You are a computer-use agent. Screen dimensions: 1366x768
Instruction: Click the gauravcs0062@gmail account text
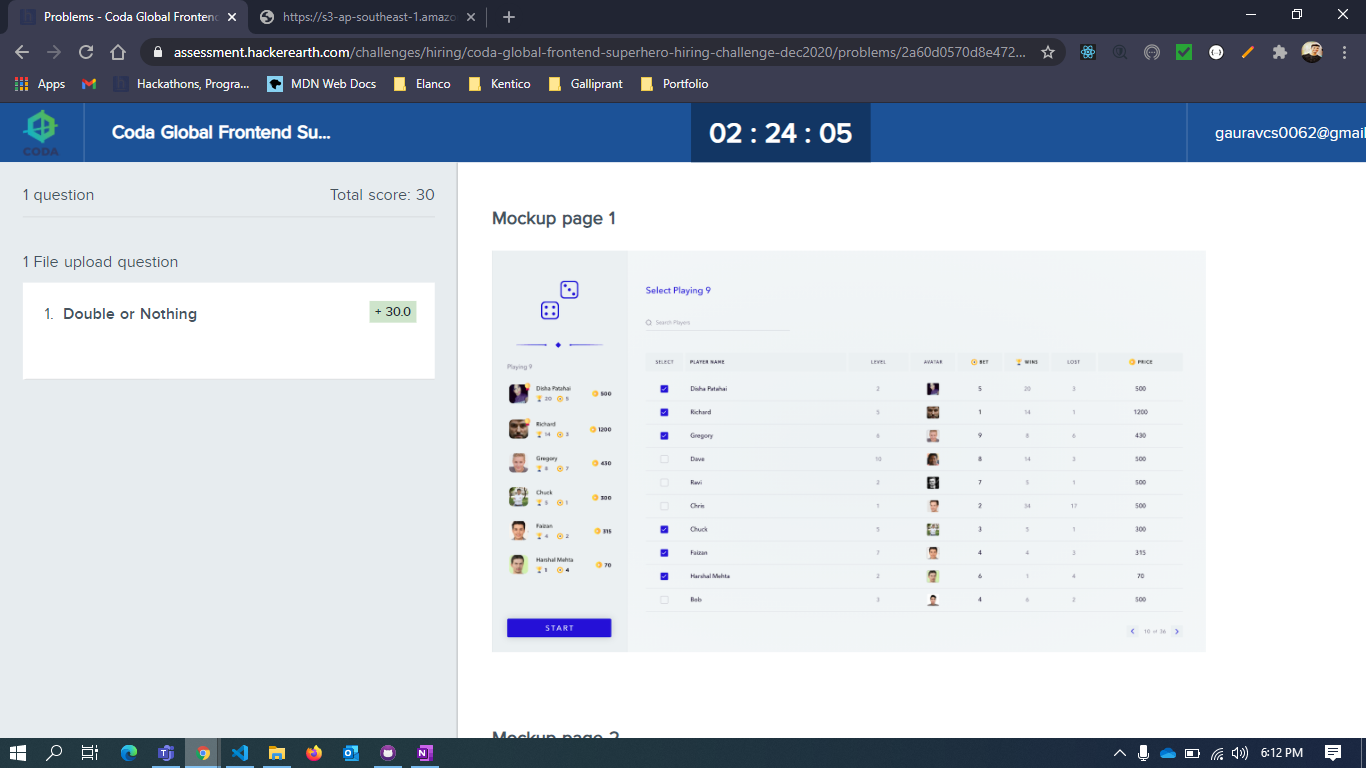(1290, 132)
